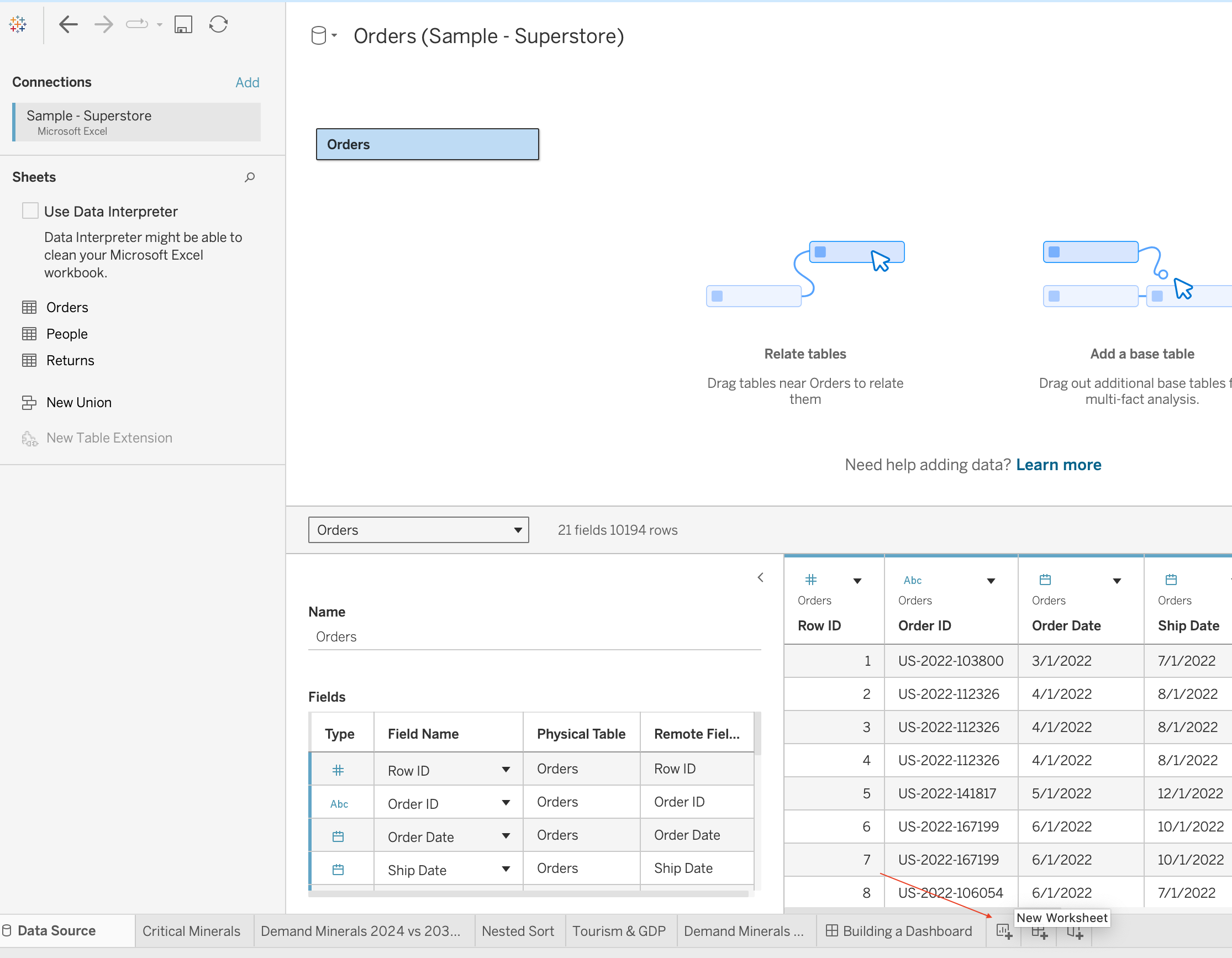This screenshot has width=1232, height=958.
Task: Click the Add connection link
Action: [x=247, y=82]
